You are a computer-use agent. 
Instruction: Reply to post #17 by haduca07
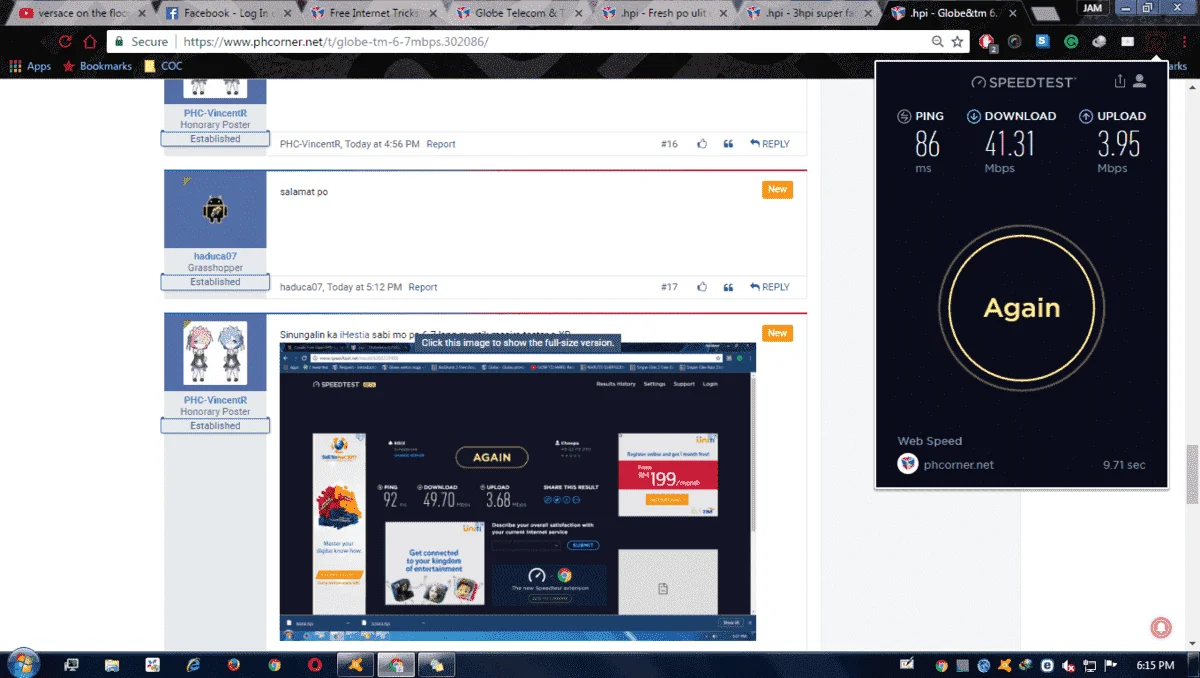pos(769,287)
